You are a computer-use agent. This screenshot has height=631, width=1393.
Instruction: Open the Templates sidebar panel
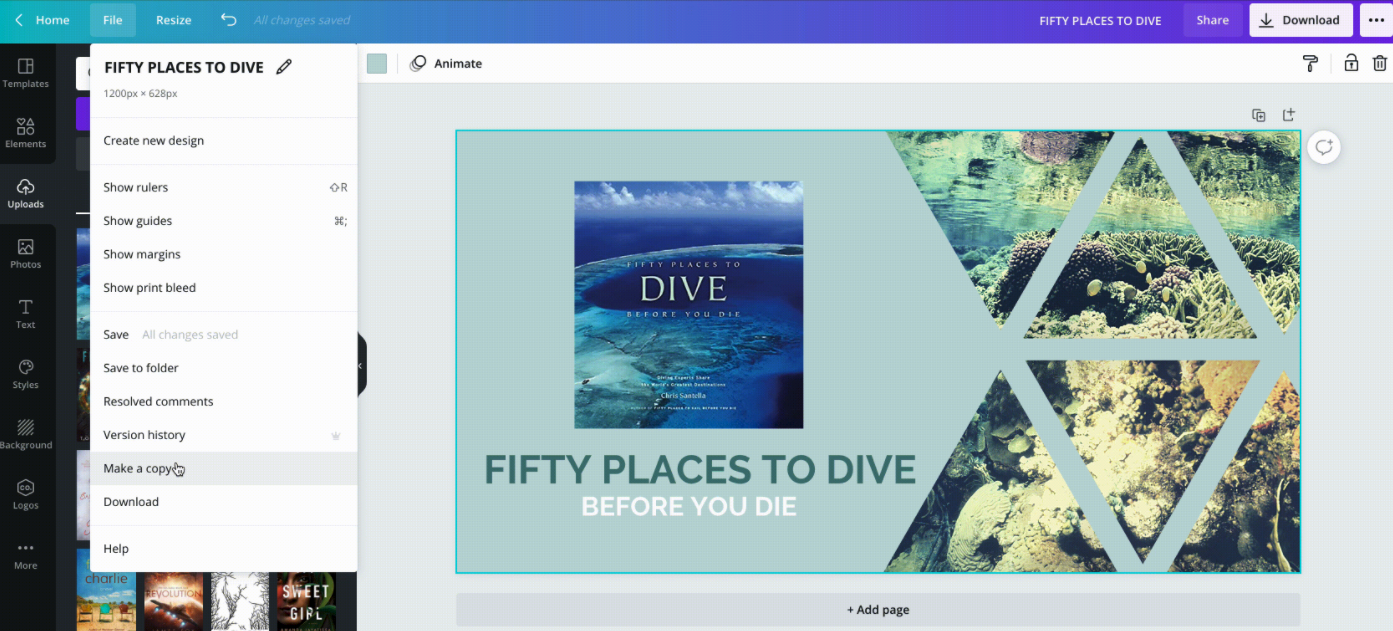(26, 73)
